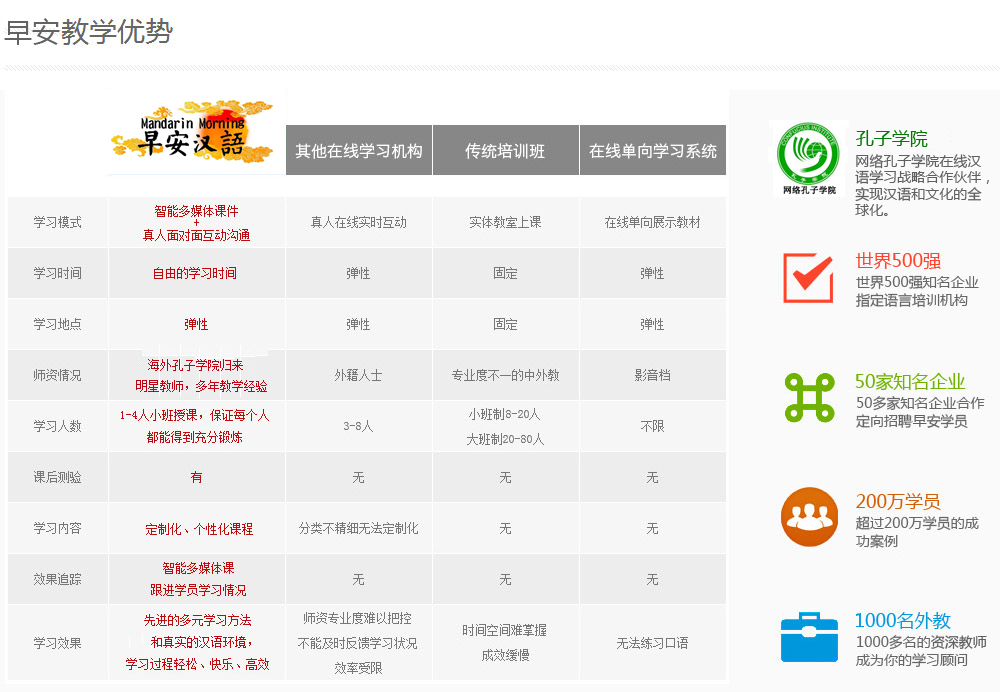Click the red 弹性 cell in 学习地点 row
Viewport: 1000px width, 692px height.
point(196,324)
